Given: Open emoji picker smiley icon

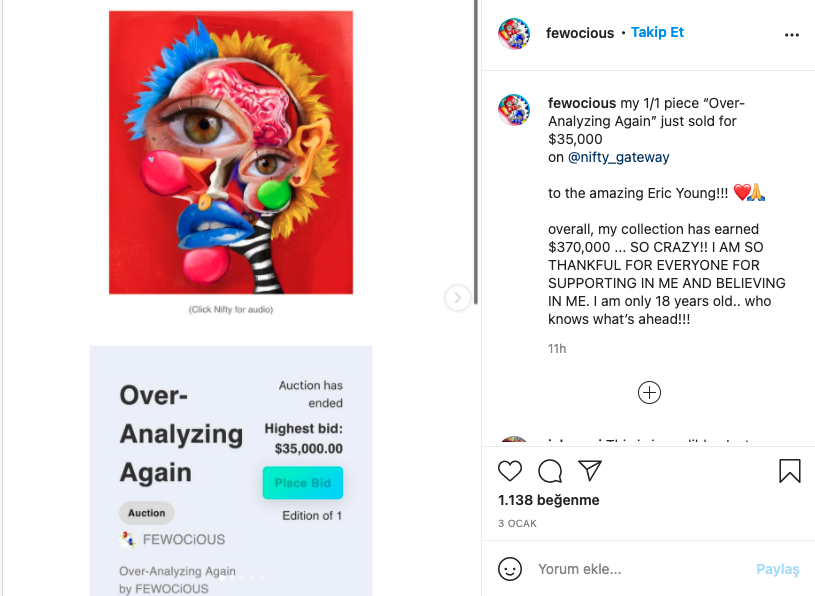Looking at the screenshot, I should pos(509,569).
